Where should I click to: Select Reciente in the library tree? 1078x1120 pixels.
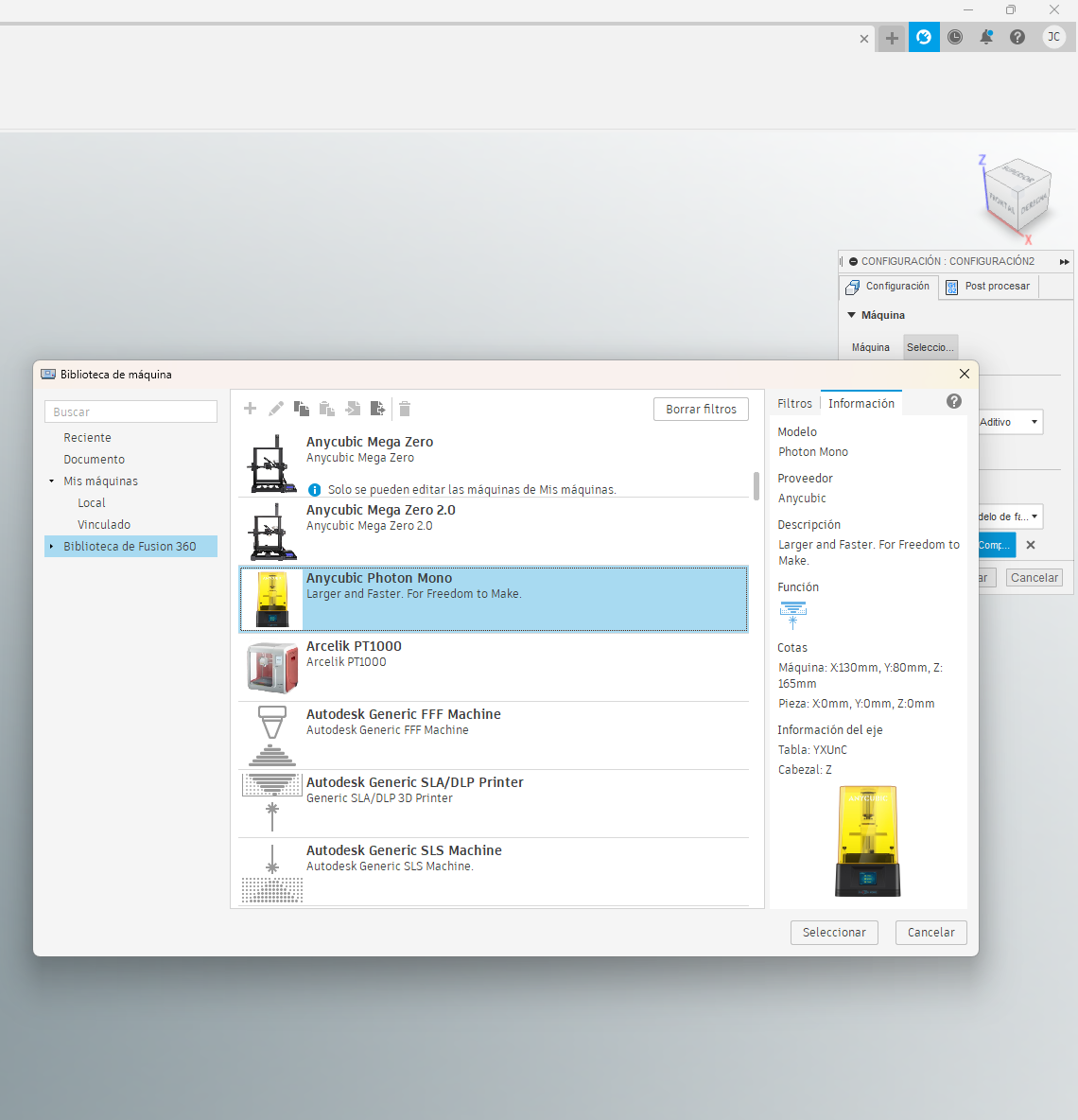click(87, 438)
